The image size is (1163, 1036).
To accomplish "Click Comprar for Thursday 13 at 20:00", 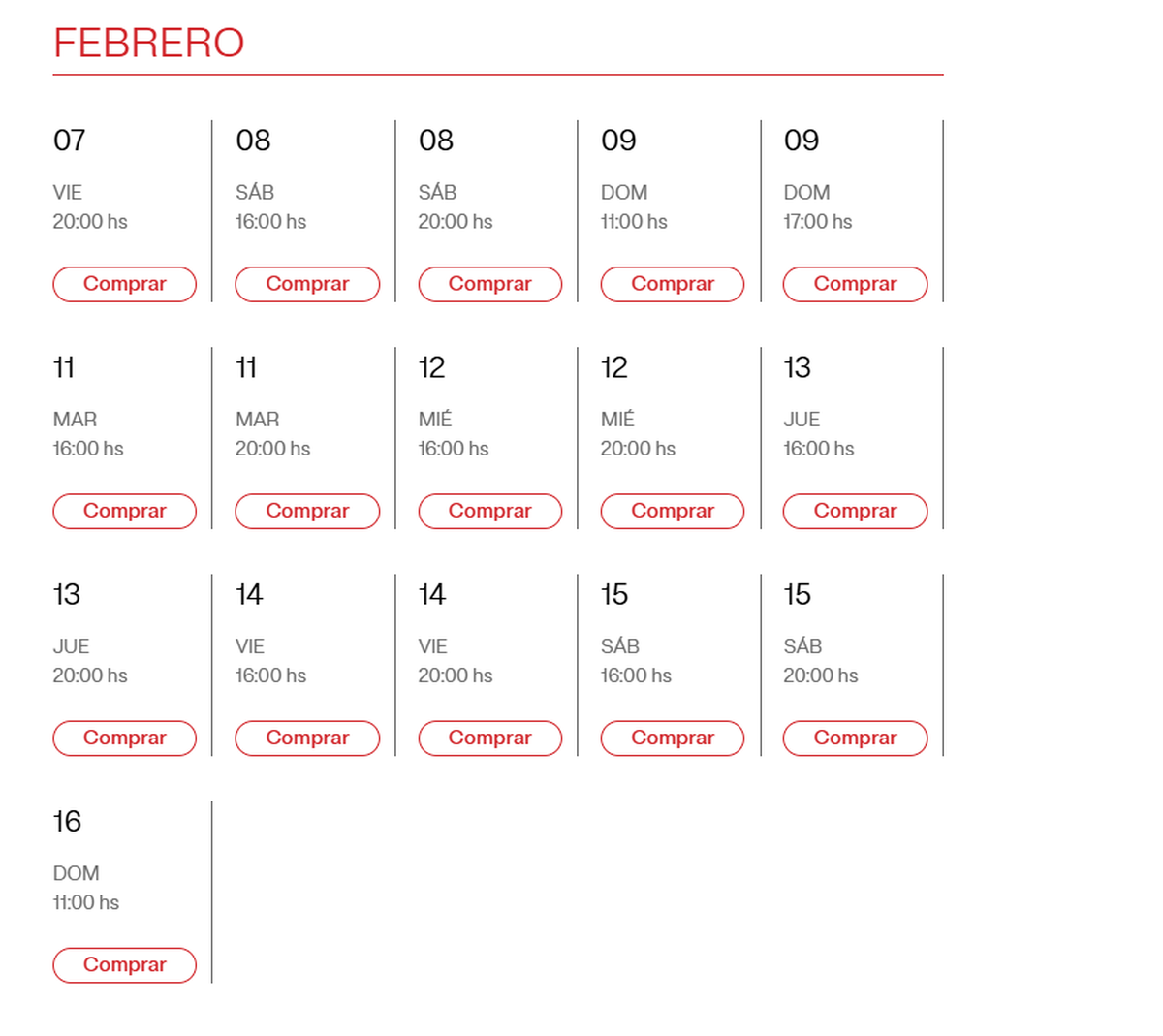I will coord(124,738).
